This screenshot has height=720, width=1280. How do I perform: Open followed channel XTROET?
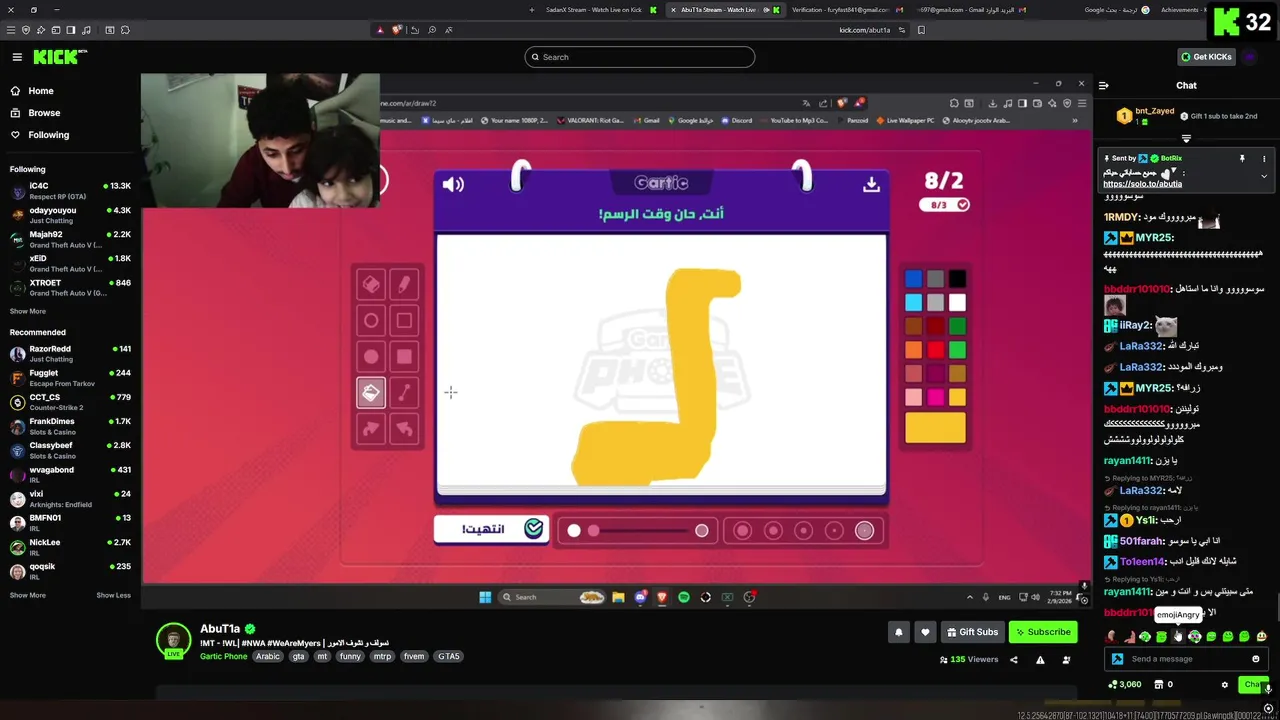click(70, 287)
